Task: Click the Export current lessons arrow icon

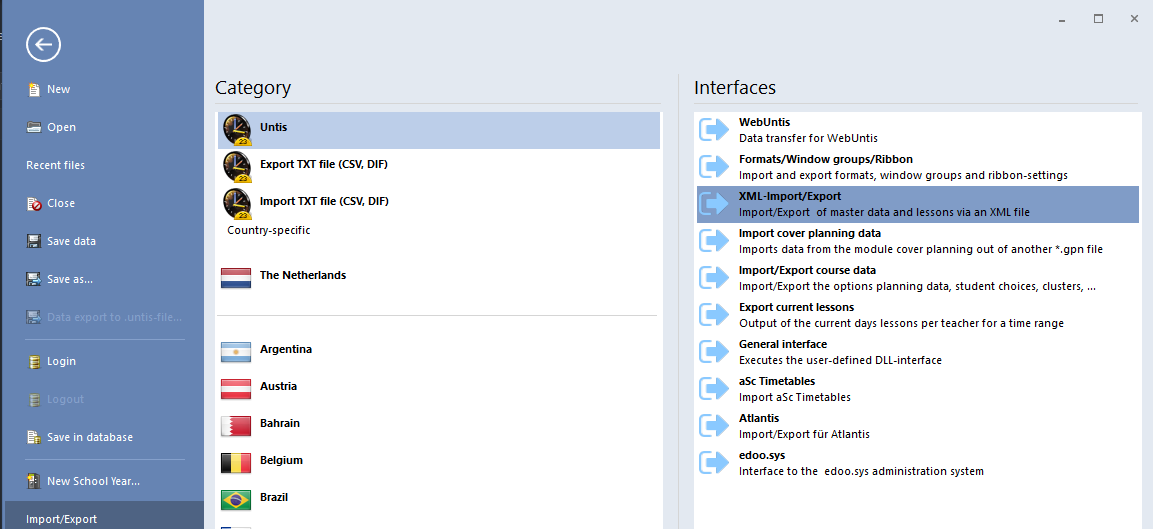Action: [x=713, y=314]
